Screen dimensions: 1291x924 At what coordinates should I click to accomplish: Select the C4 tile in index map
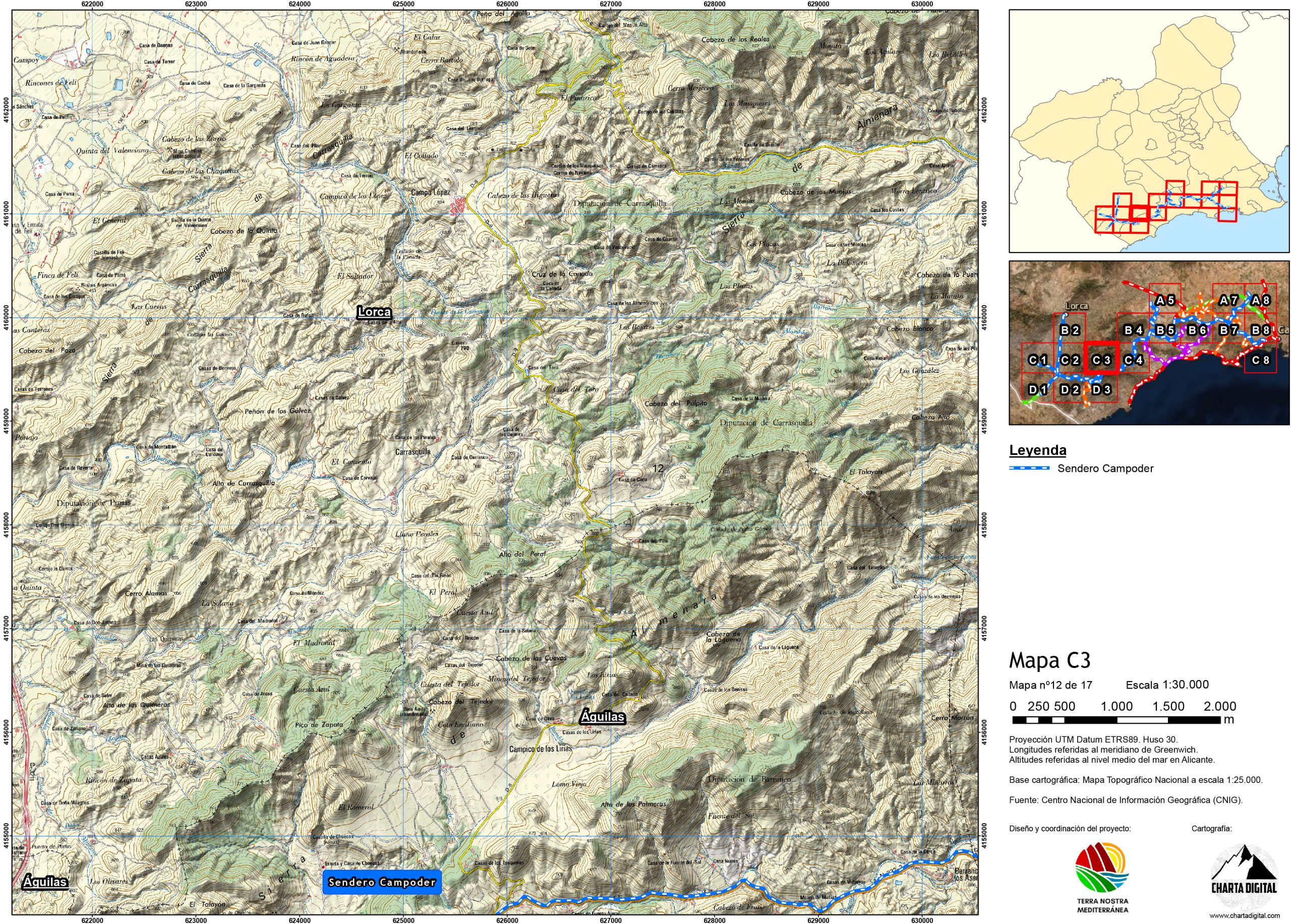coord(1133,359)
